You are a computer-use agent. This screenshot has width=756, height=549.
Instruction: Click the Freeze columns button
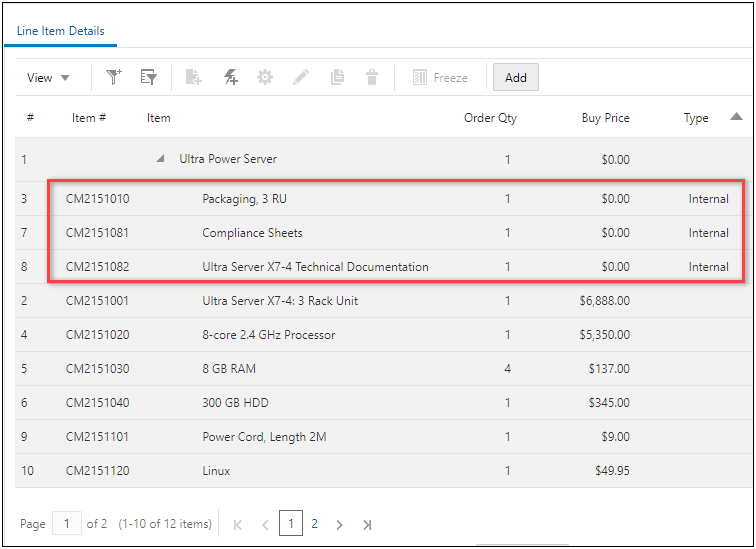tap(440, 78)
